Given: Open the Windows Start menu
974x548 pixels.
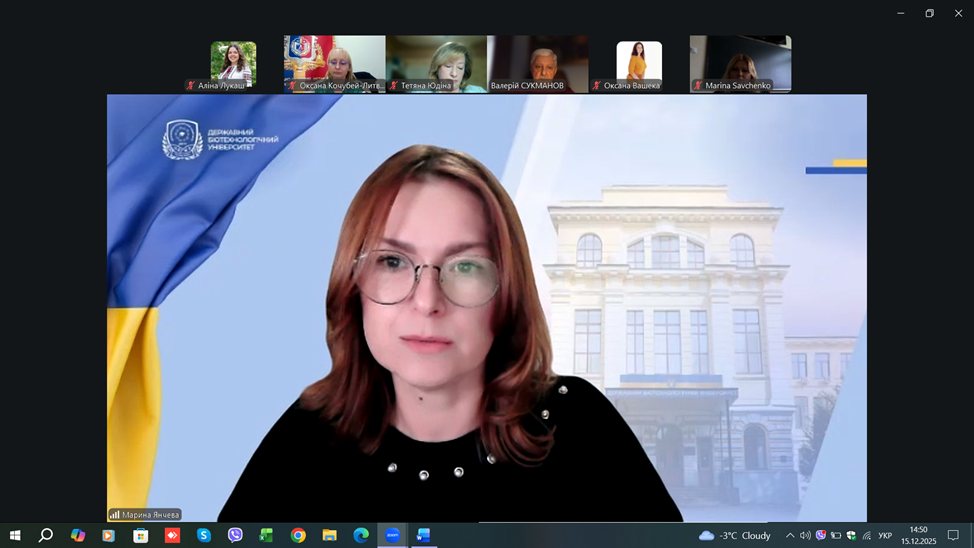Looking at the screenshot, I should point(15,535).
